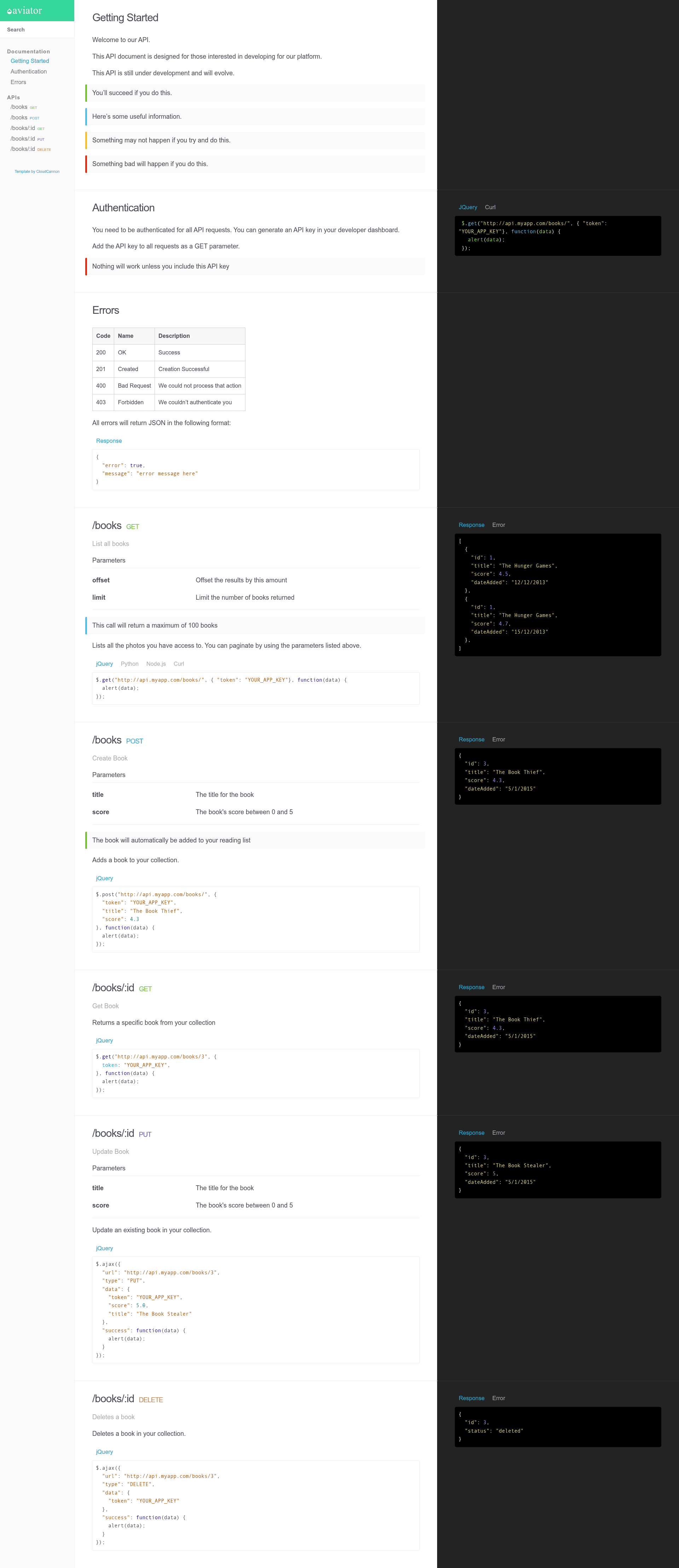Select the Response tab for /books GET
679x1568 pixels.
[471, 525]
